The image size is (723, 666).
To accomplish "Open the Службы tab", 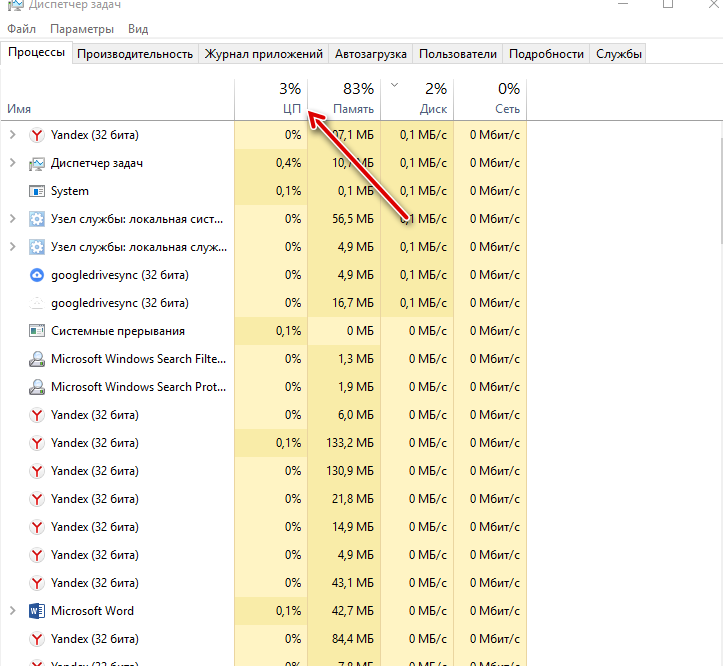I will [619, 54].
